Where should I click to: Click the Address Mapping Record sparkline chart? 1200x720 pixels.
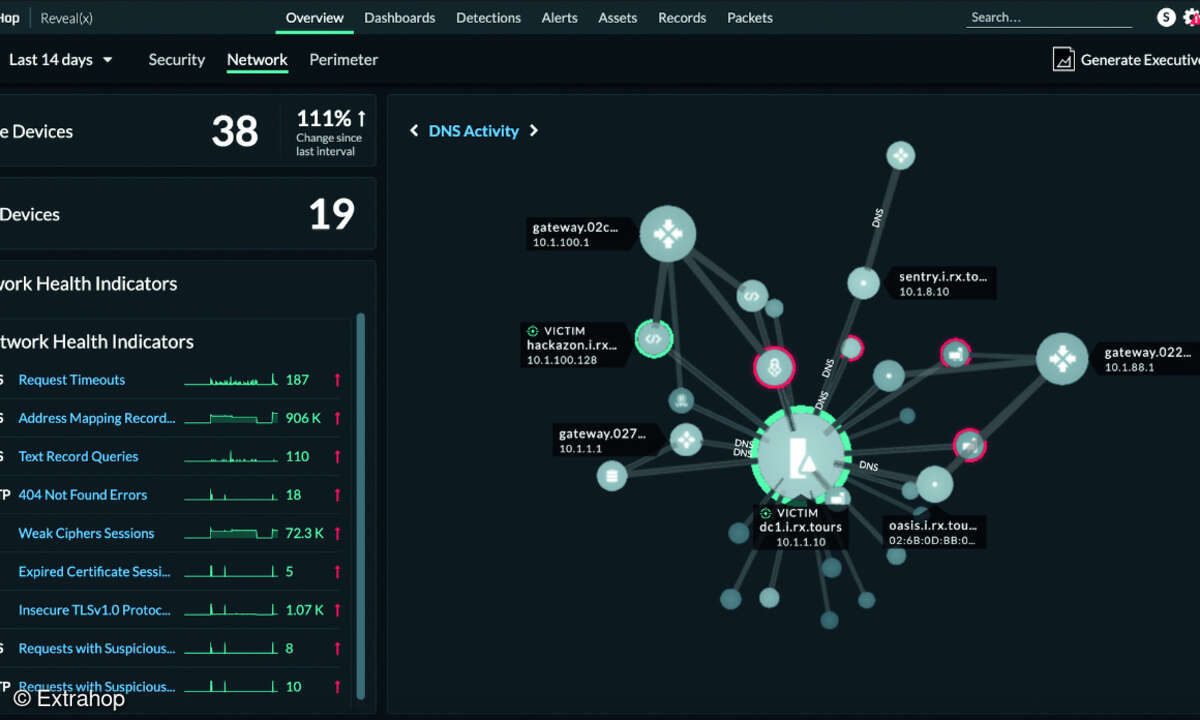(x=231, y=418)
